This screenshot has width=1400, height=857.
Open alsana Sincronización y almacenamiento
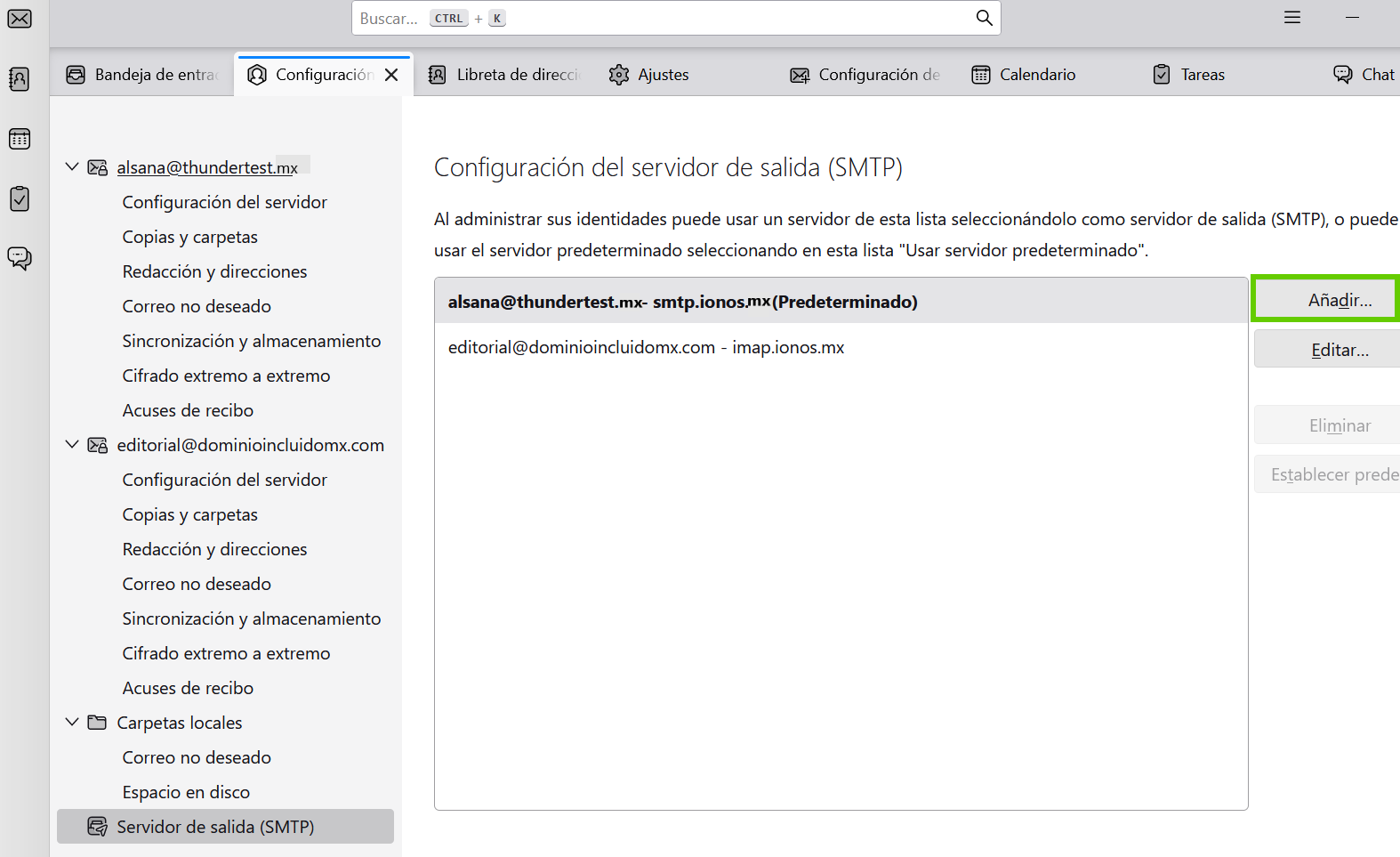pyautogui.click(x=252, y=341)
